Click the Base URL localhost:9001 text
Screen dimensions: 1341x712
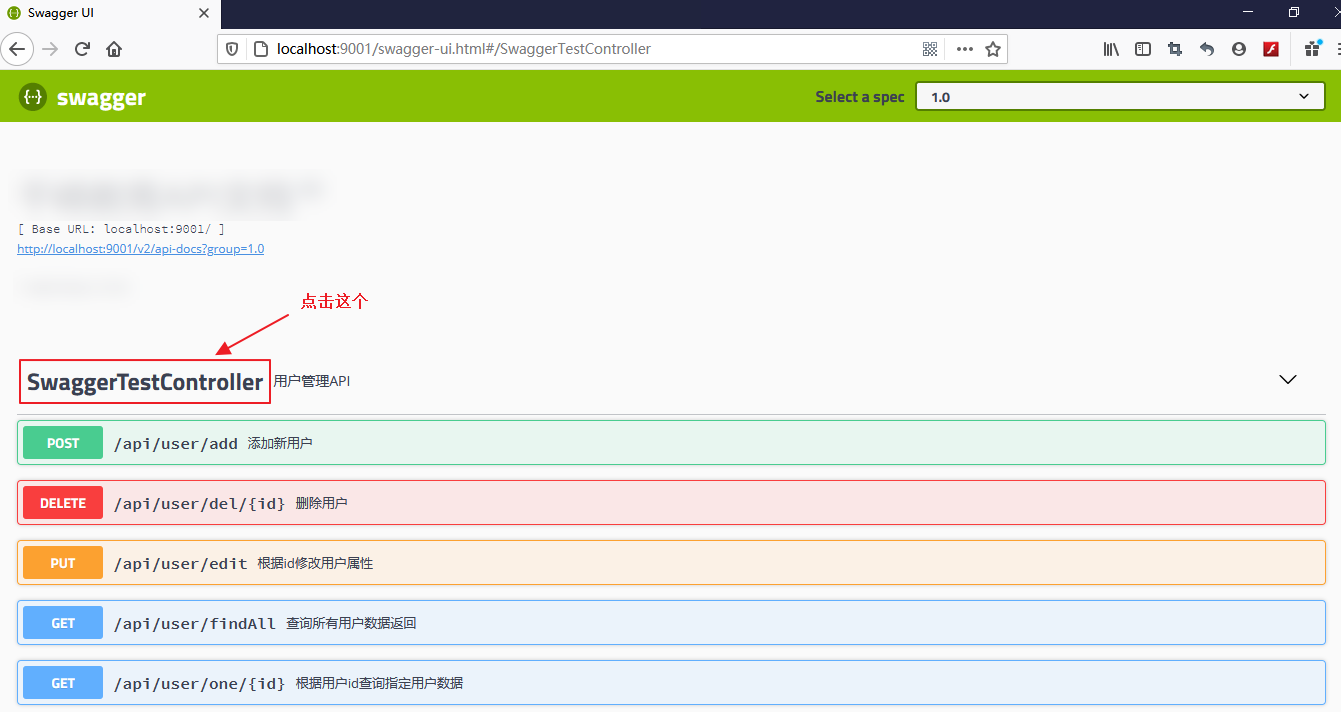point(121,229)
